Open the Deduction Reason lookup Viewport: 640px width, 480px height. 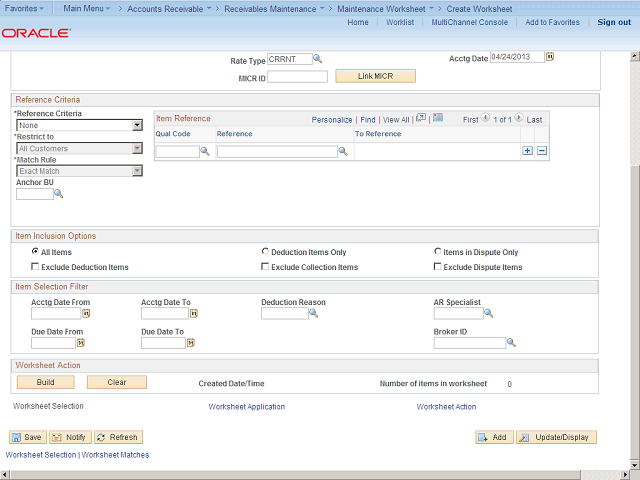pos(314,314)
